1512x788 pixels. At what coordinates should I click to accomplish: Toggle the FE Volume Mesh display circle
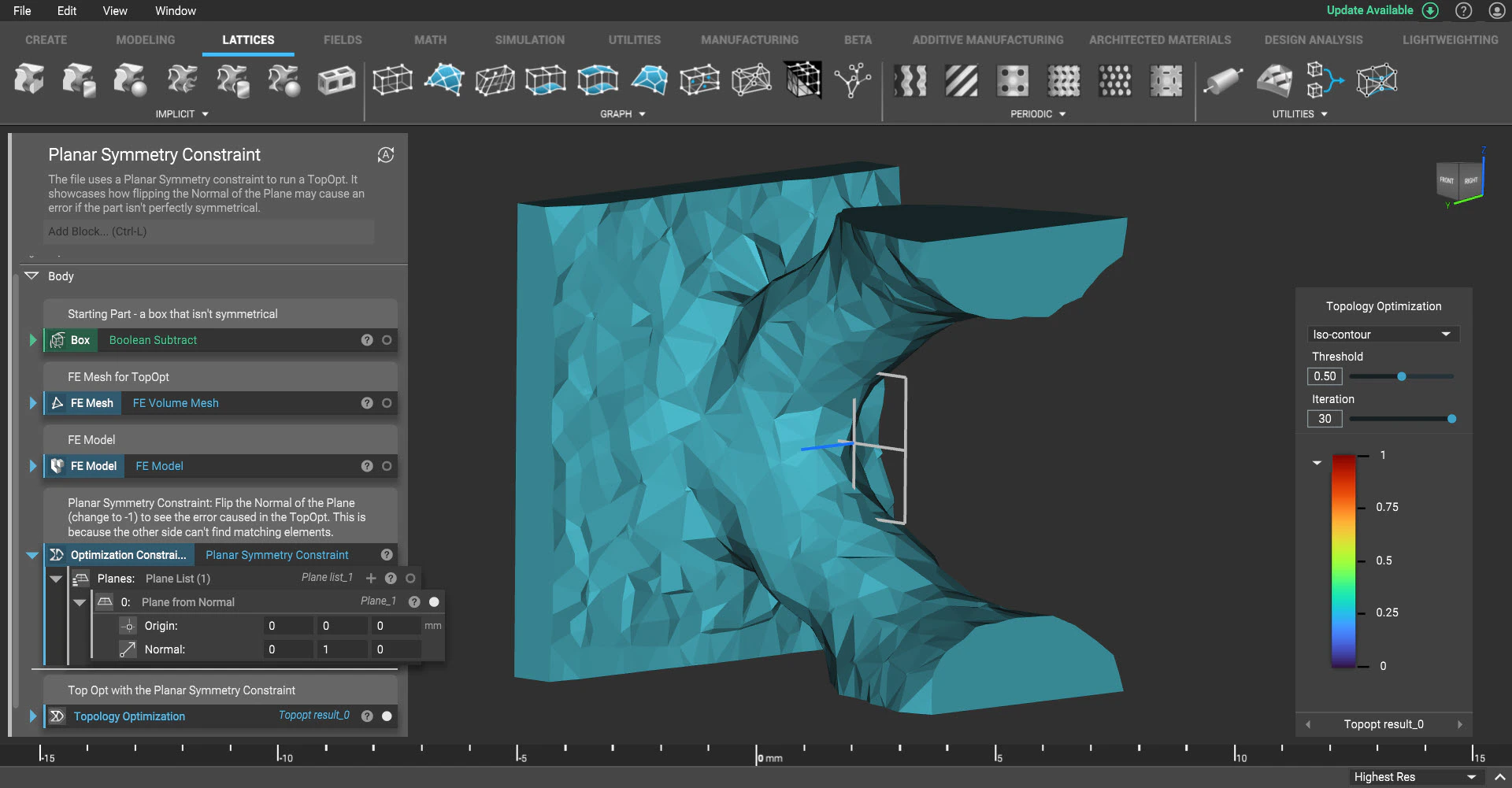[387, 403]
